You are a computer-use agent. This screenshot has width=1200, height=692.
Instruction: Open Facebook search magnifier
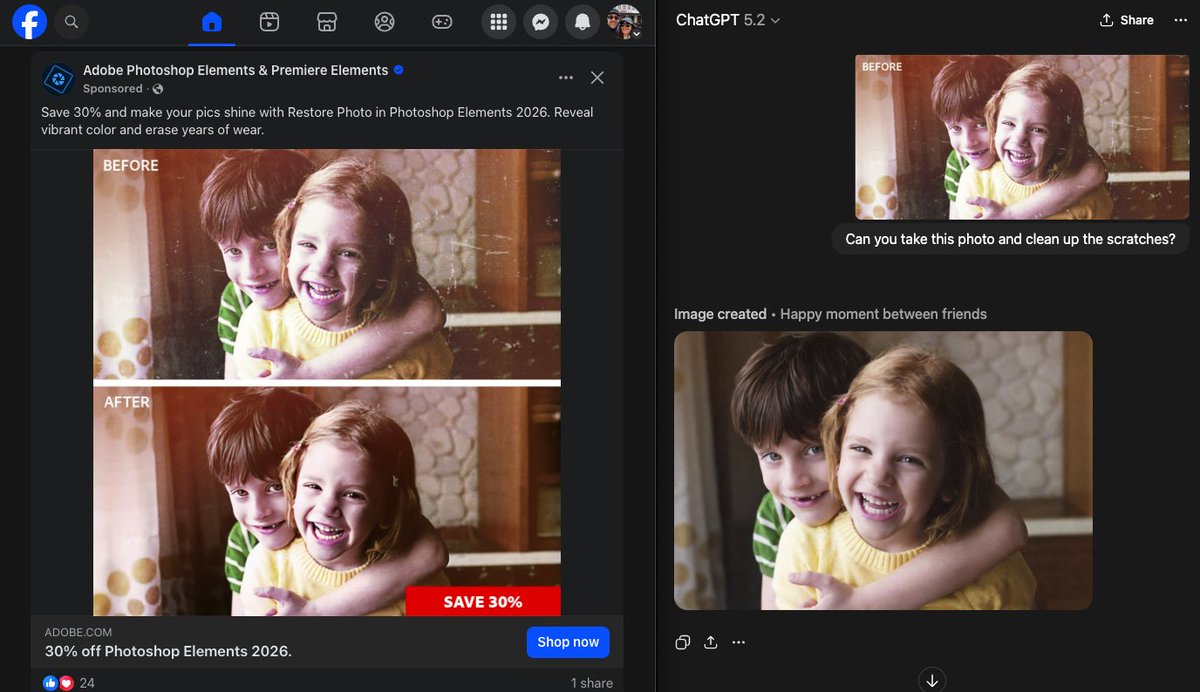click(x=71, y=21)
